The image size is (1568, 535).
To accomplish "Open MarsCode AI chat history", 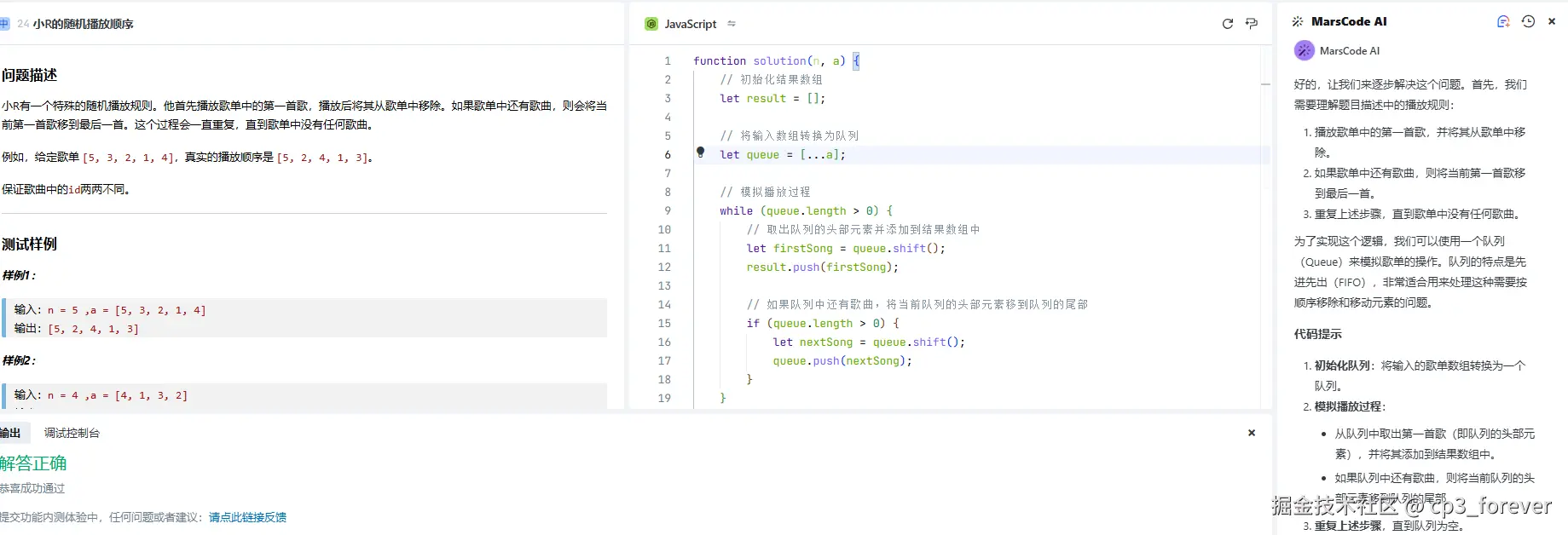I will point(1528,22).
